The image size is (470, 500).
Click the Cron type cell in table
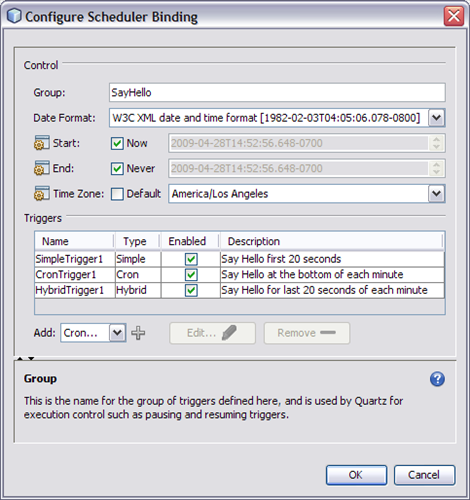click(x=138, y=275)
